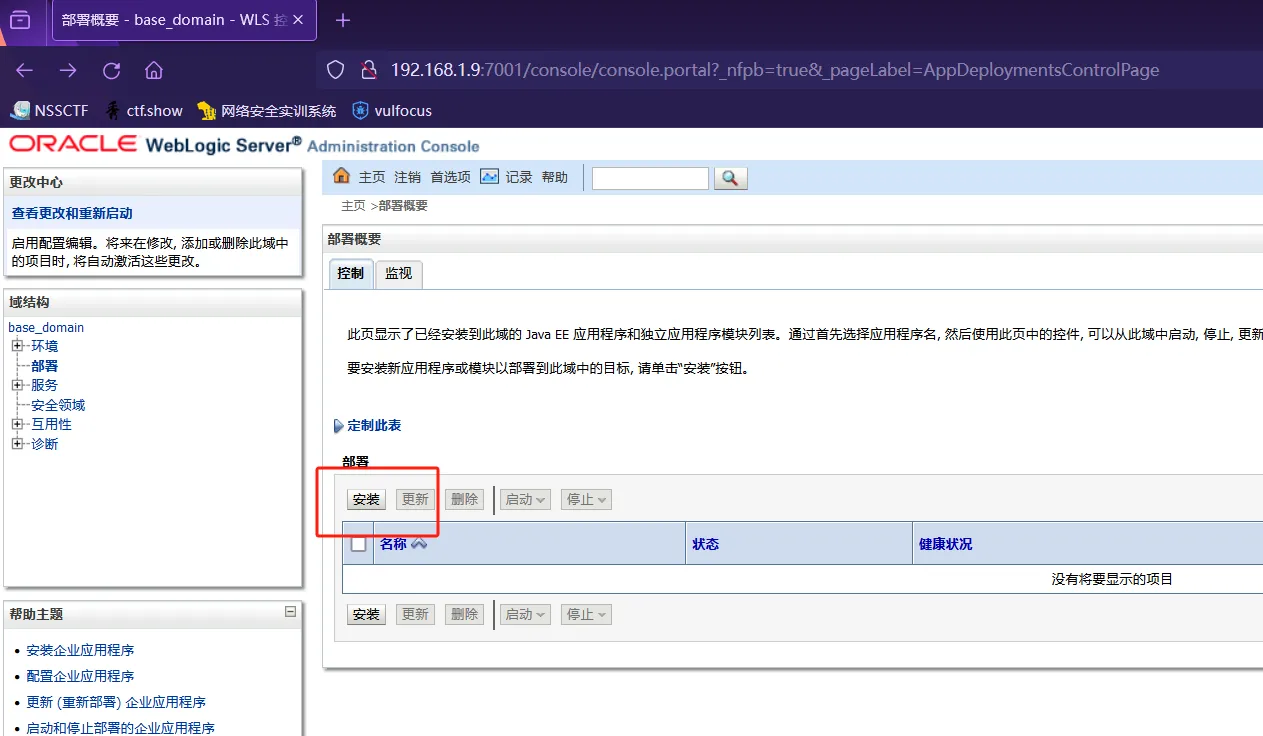Click 查看更改和重新启动 link
This screenshot has width=1263, height=736.
[x=72, y=213]
